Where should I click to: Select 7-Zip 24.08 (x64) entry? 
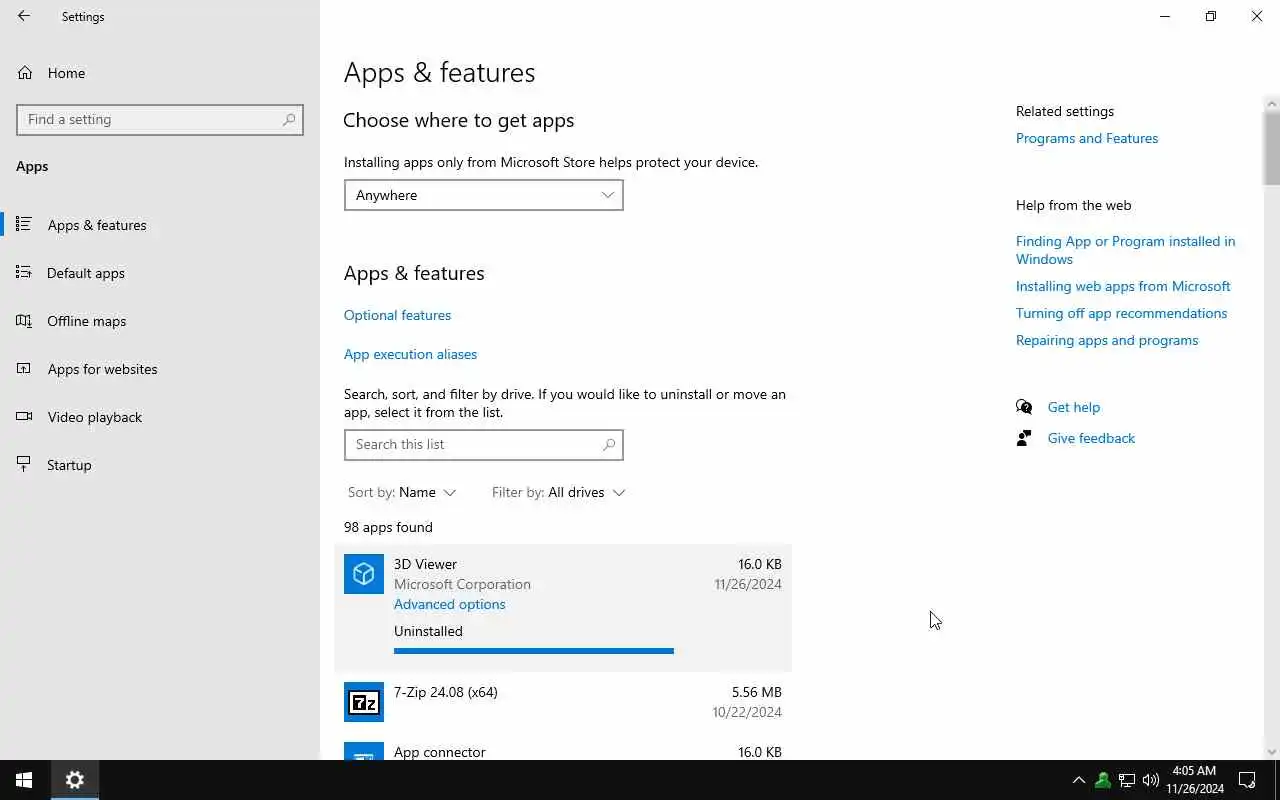tap(563, 702)
